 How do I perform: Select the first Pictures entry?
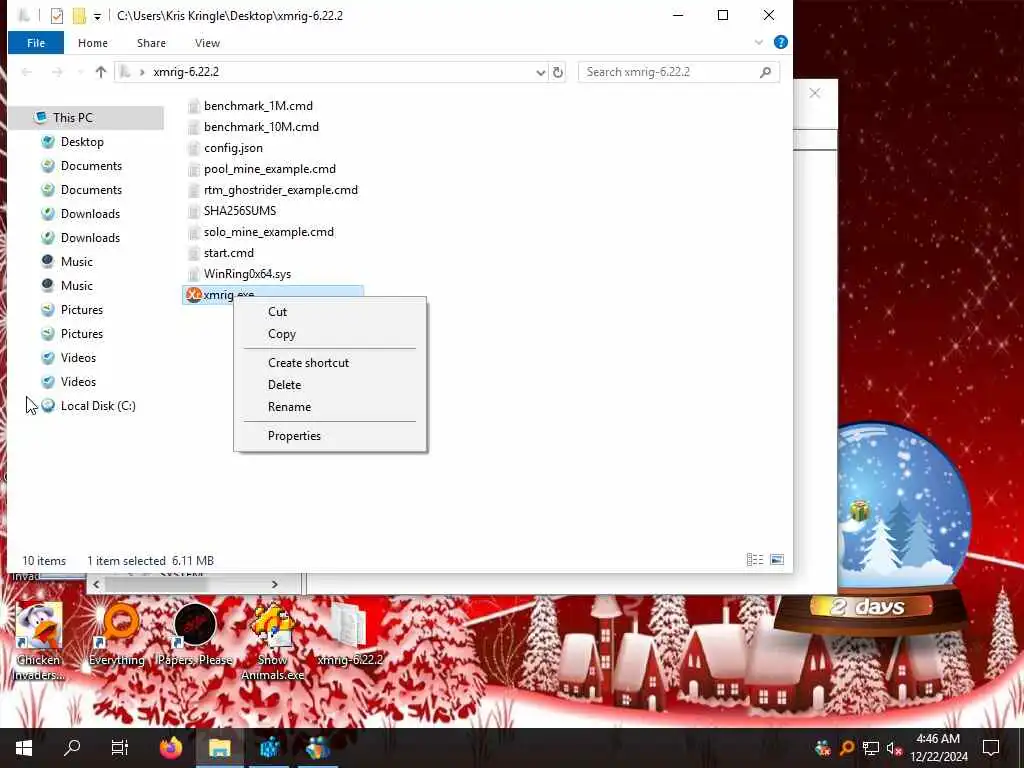pyautogui.click(x=82, y=310)
